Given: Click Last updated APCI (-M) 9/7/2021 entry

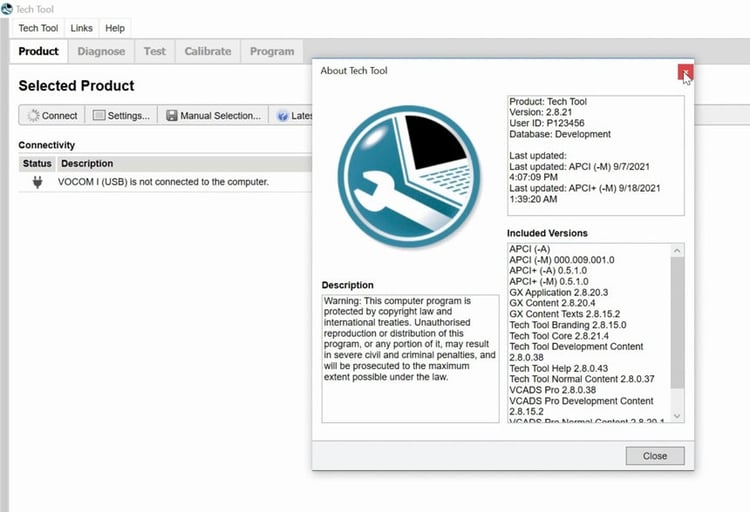Looking at the screenshot, I should pos(579,172).
